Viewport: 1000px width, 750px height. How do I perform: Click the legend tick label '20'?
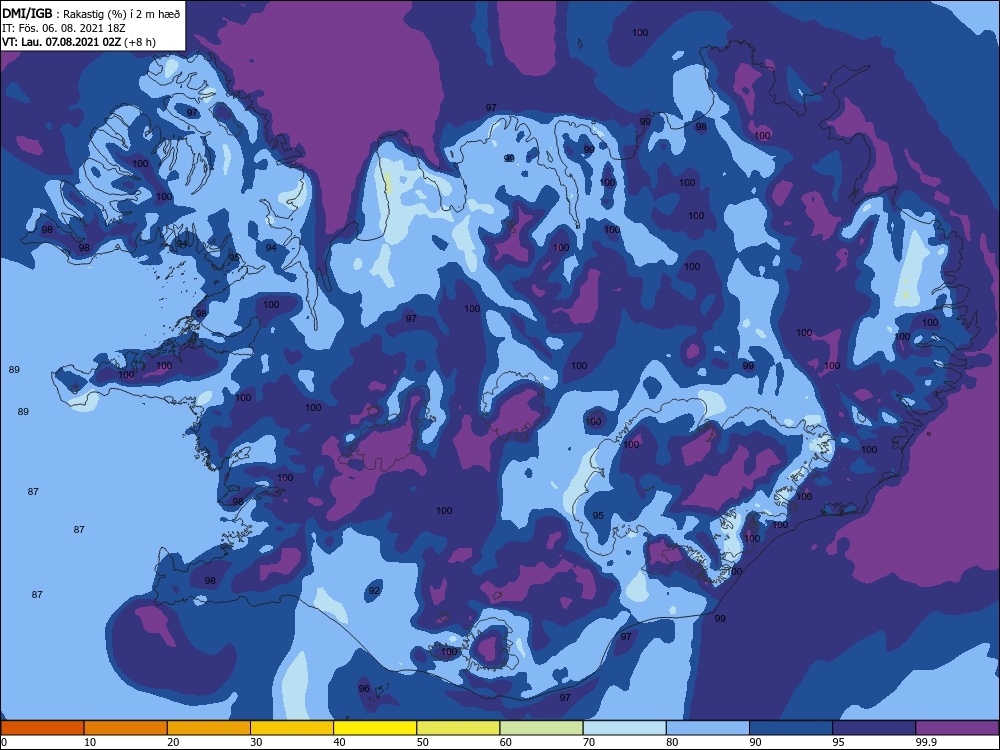pos(173,742)
